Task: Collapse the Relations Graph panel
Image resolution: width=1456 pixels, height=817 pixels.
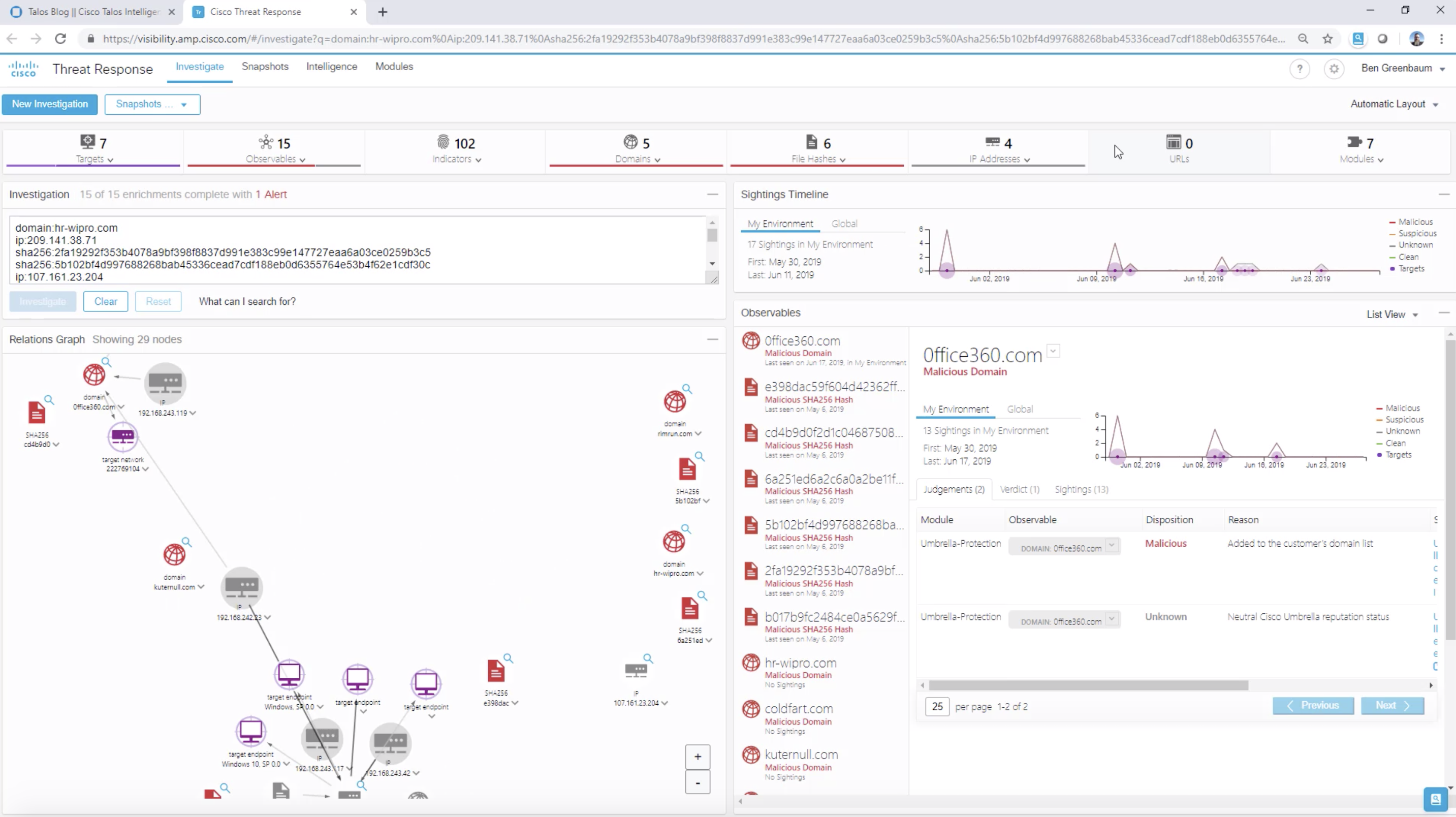Action: click(712, 339)
